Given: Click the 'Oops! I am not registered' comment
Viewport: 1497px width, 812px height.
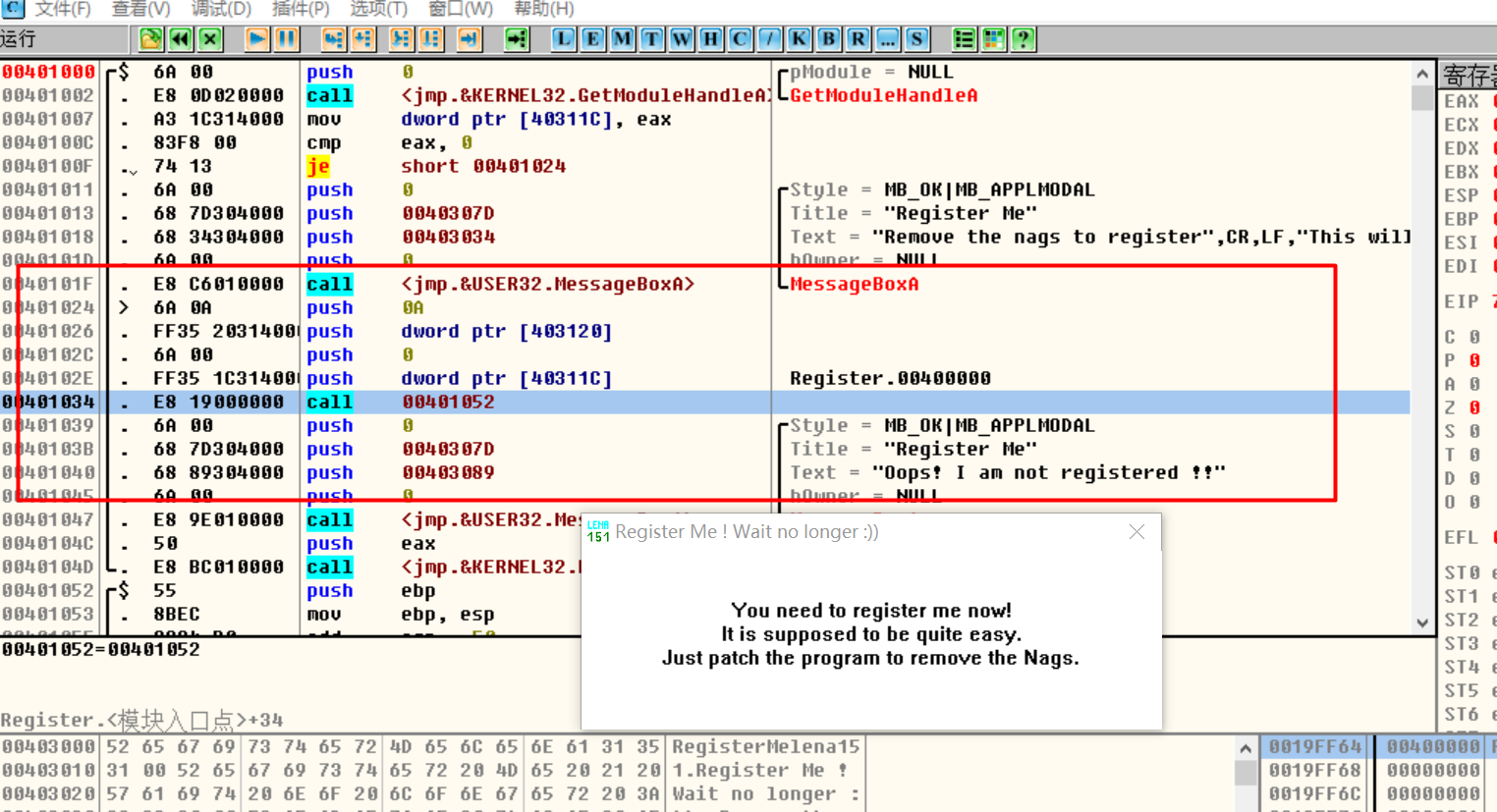Looking at the screenshot, I should [1008, 472].
